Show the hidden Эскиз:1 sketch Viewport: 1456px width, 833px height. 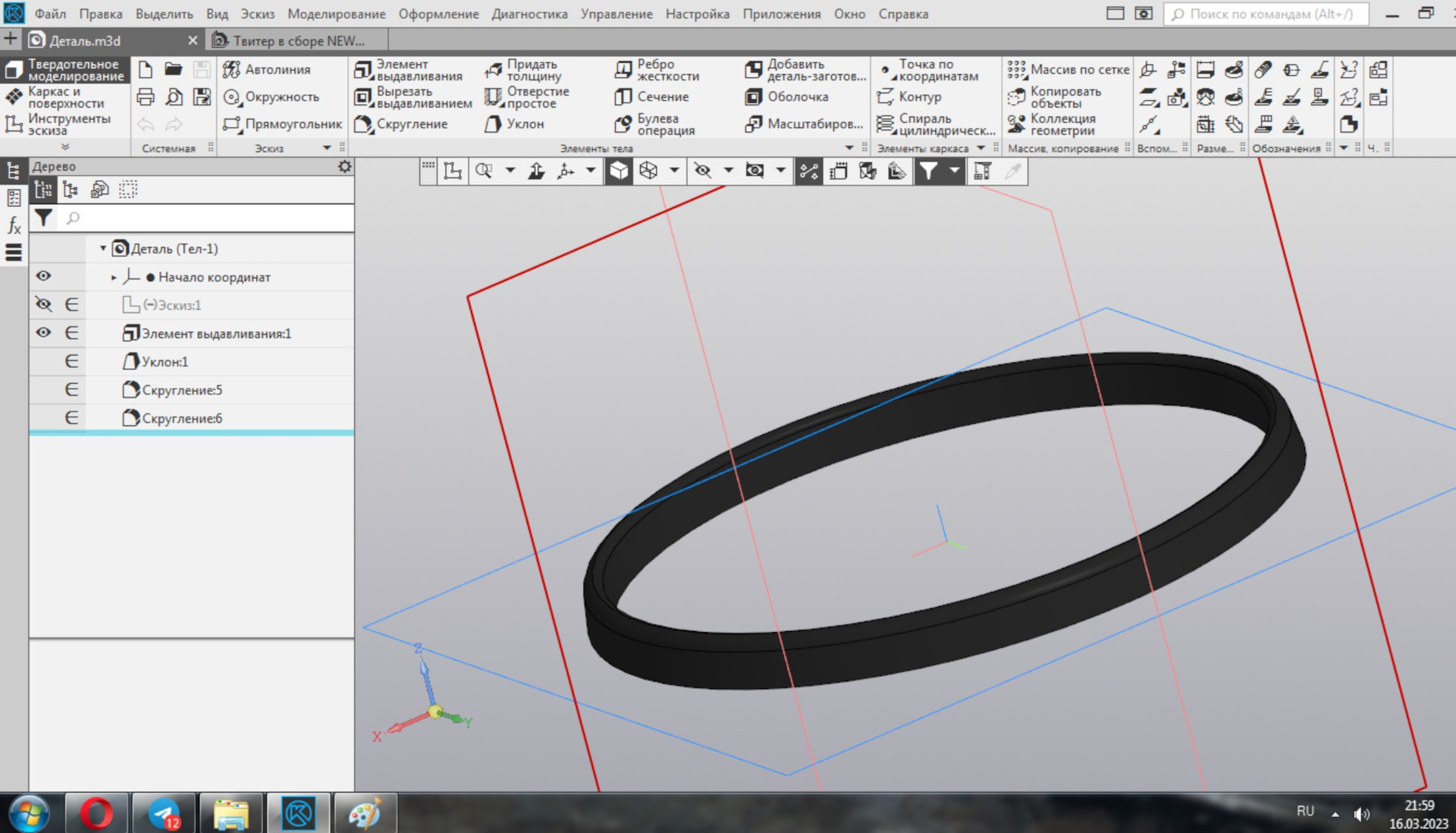tap(43, 305)
